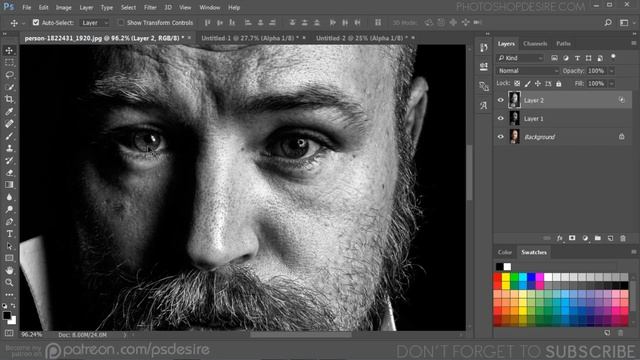
Task: Select the History Brush tool
Action: click(9, 160)
